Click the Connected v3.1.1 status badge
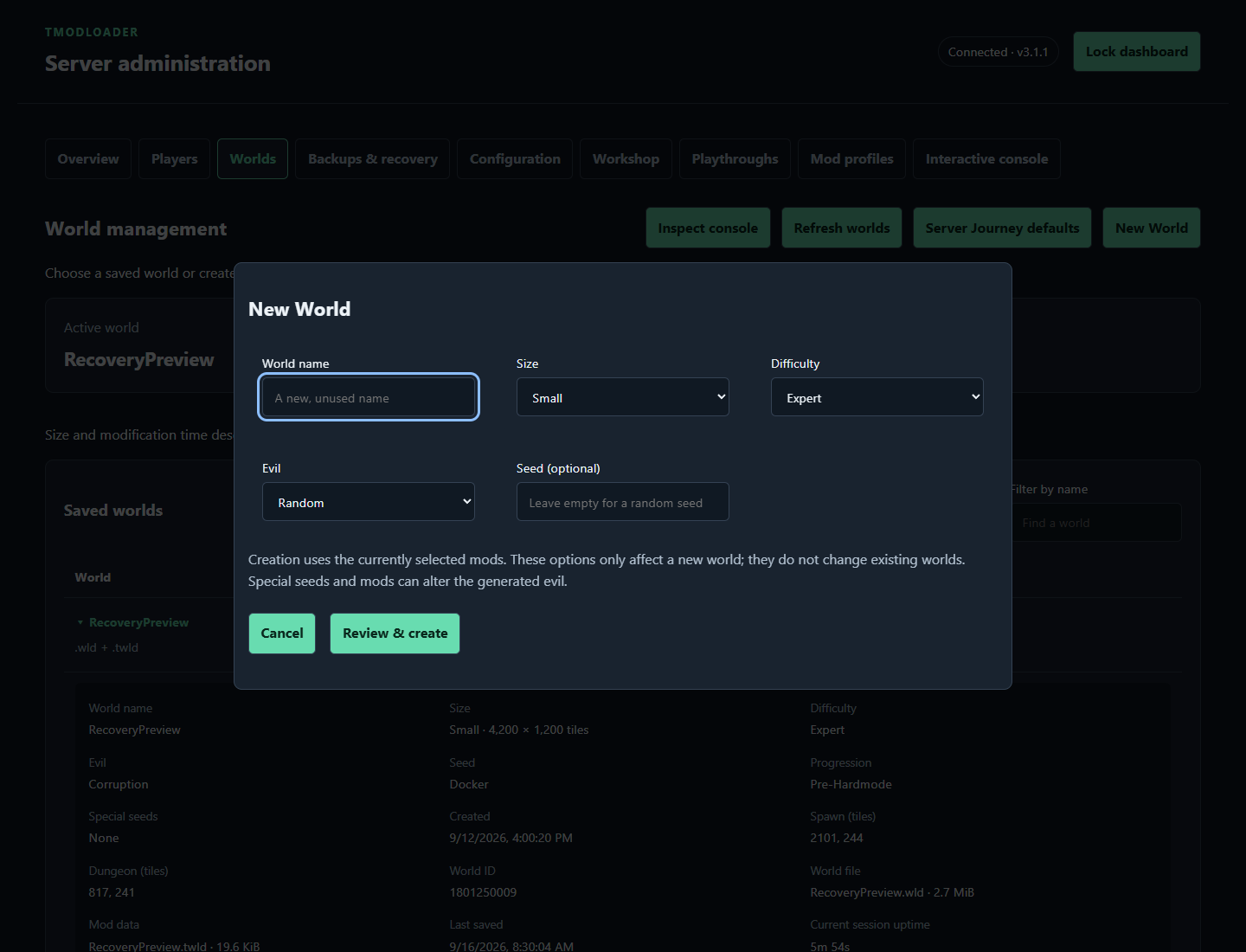The height and width of the screenshot is (952, 1246). coord(998,52)
